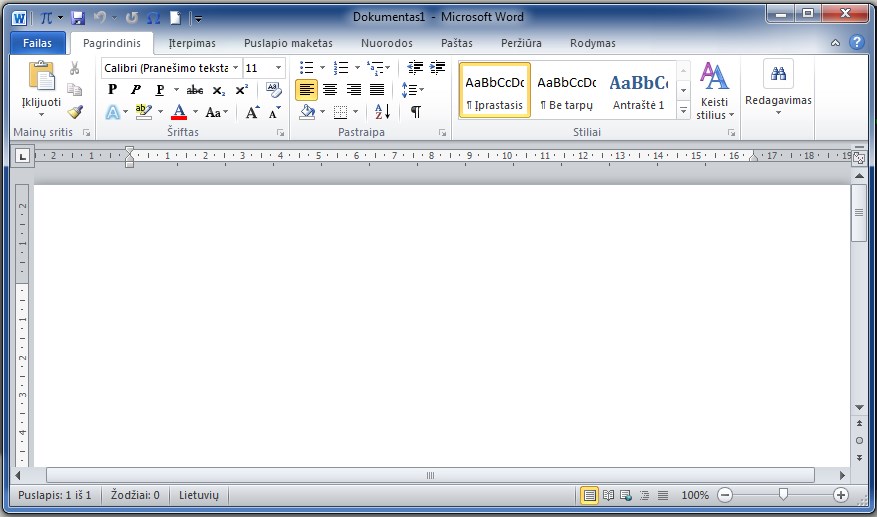Select Full Screen Reading view in status bar
This screenshot has height=517, width=877.
(608, 495)
